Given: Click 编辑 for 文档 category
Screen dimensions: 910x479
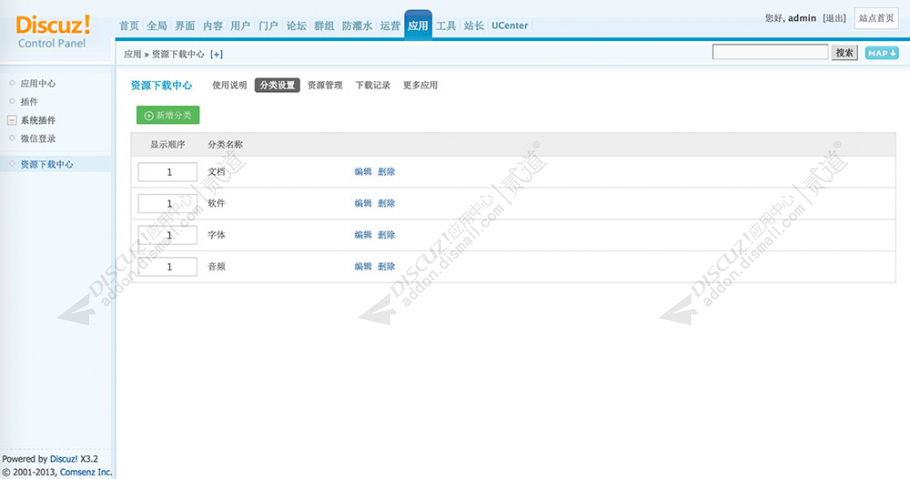Looking at the screenshot, I should [x=363, y=172].
